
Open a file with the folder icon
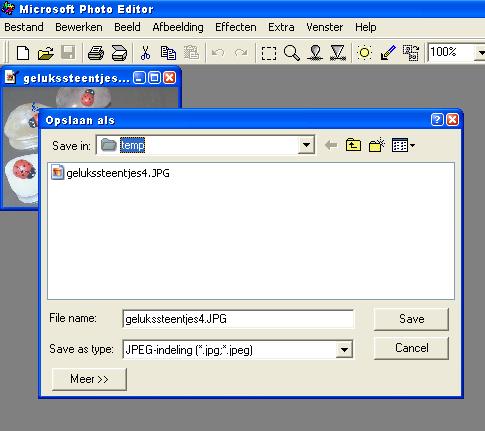pos(46,53)
